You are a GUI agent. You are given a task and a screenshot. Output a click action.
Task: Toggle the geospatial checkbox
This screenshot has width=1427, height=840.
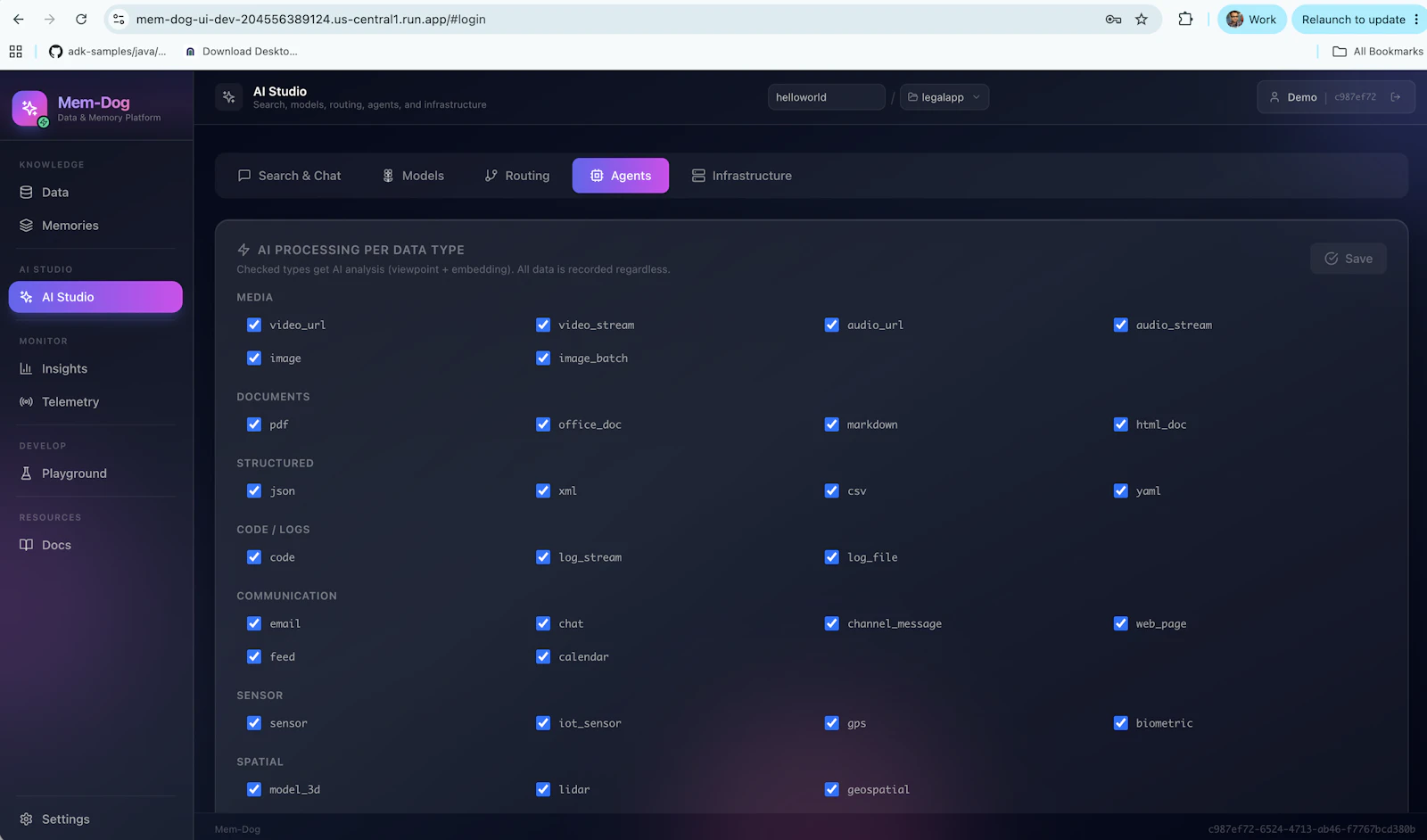[832, 790]
